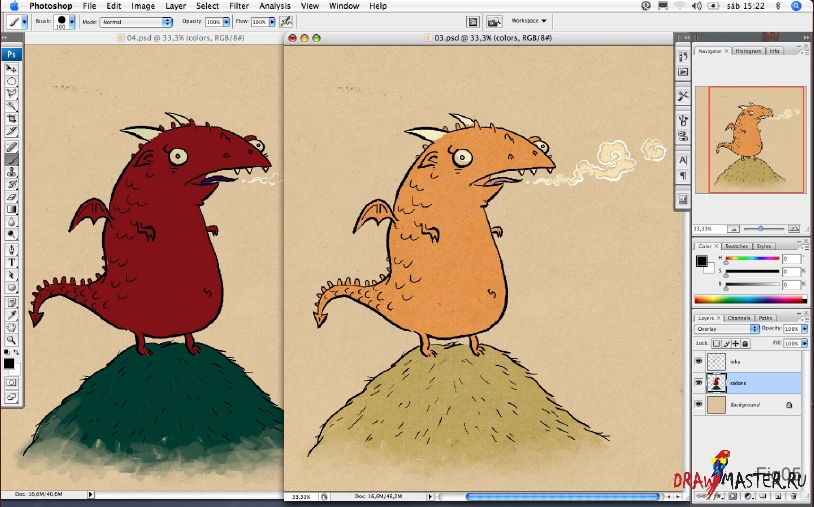Select the Zoom tool
814x507 pixels.
point(11,340)
